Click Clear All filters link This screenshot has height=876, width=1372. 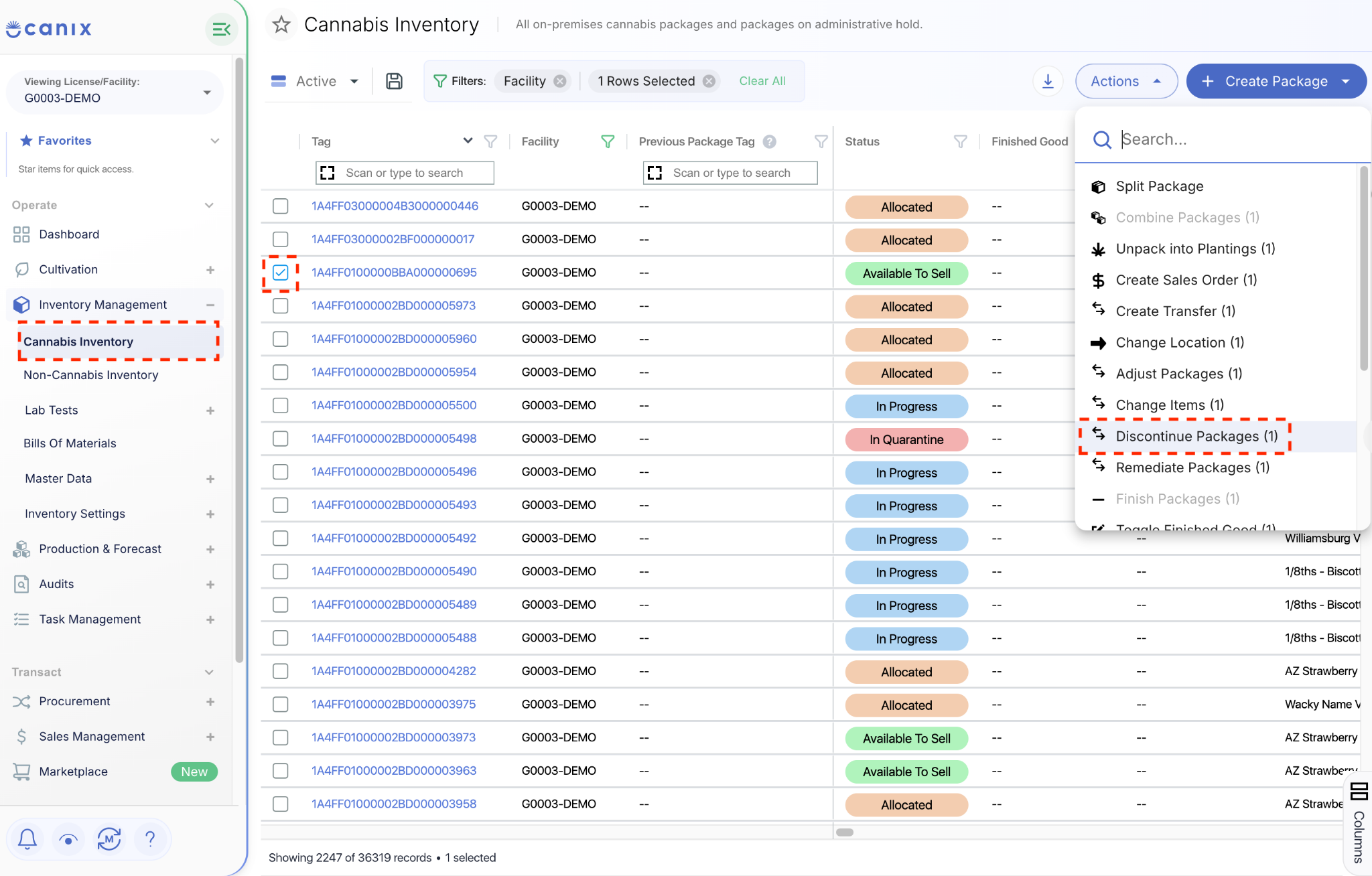coord(762,81)
